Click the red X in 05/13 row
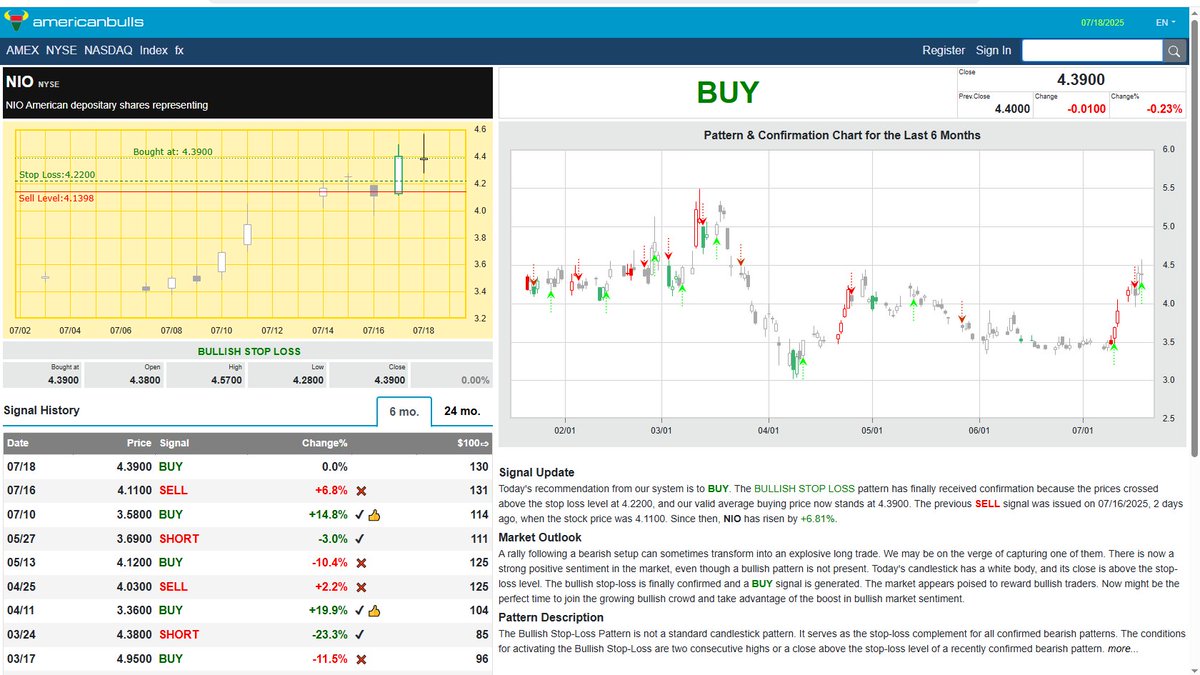 tap(361, 563)
